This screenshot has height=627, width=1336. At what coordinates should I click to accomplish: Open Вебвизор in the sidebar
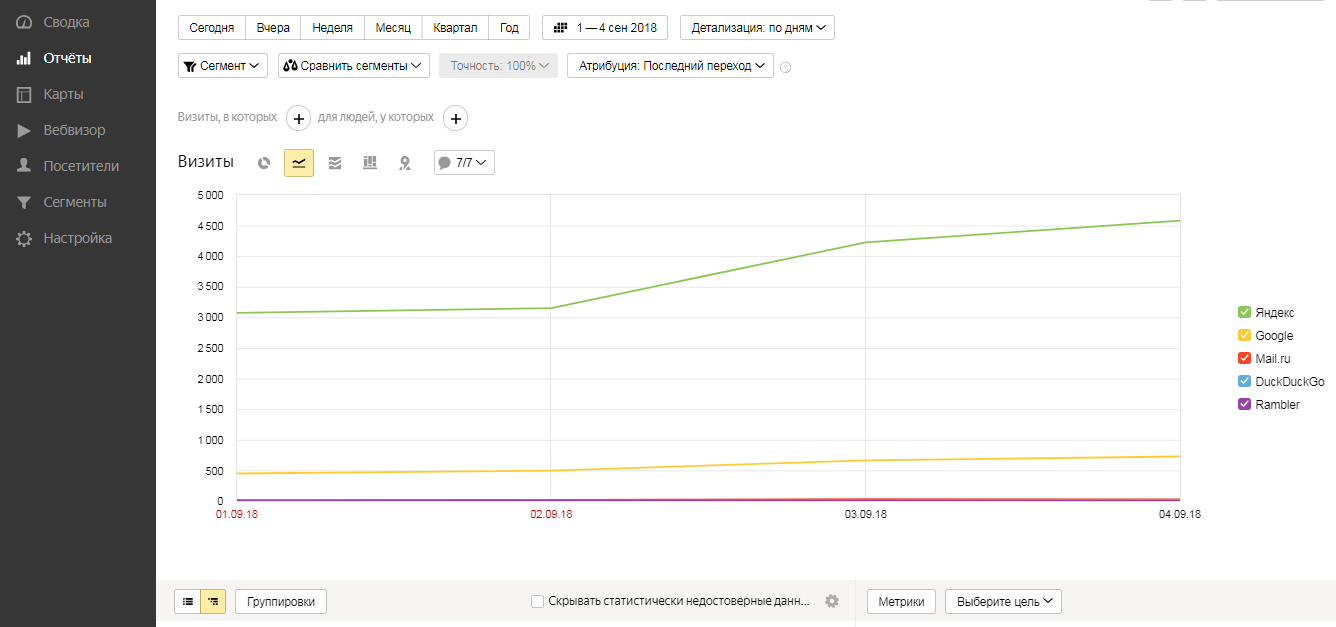74,130
